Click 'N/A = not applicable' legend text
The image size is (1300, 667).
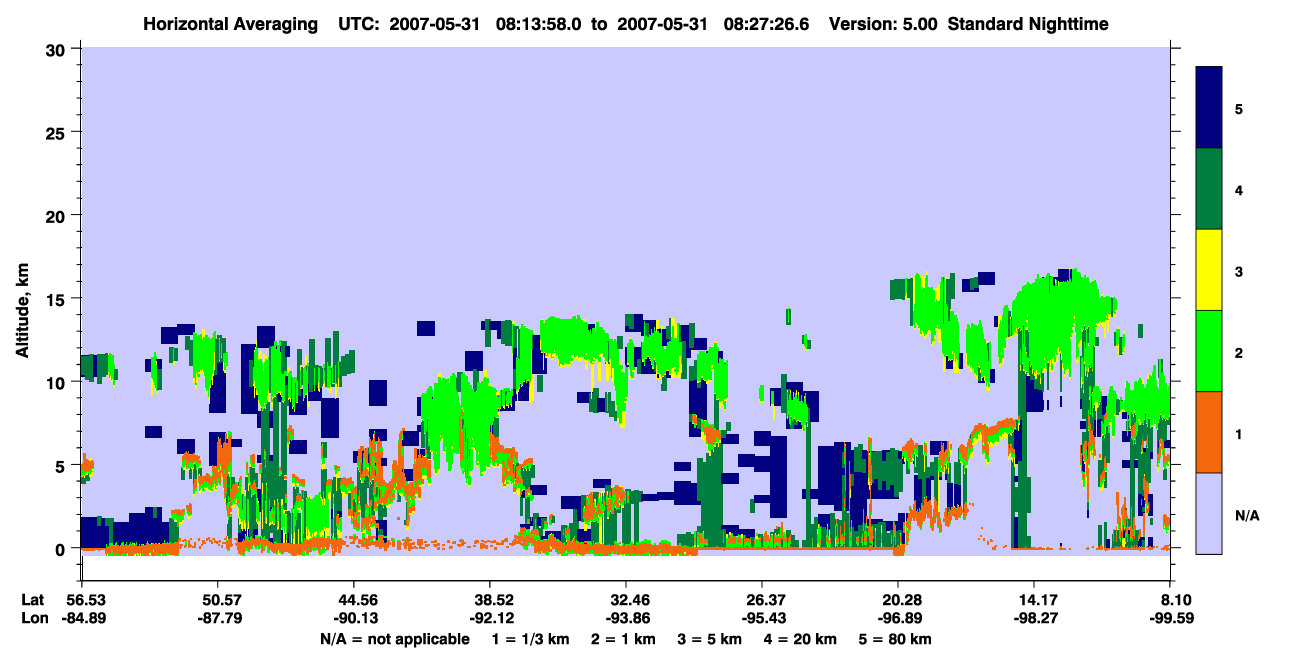tap(395, 639)
